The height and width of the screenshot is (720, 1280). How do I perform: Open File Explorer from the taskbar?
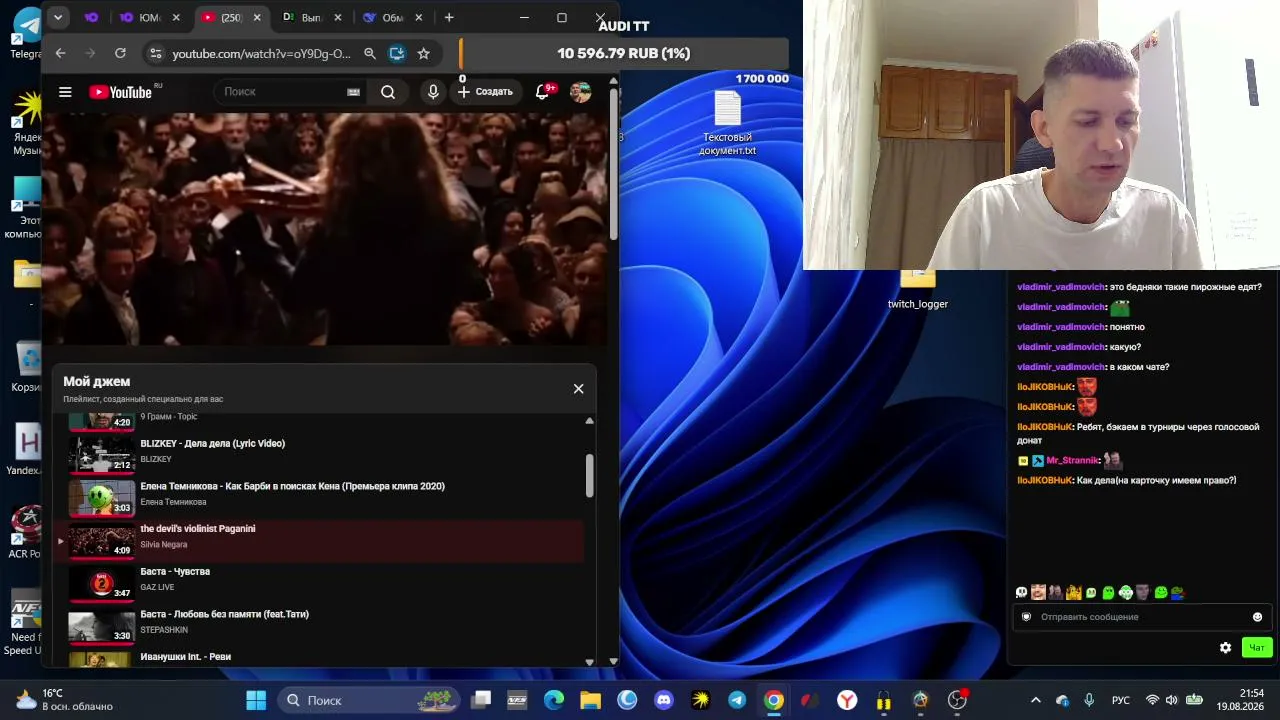[x=590, y=700]
